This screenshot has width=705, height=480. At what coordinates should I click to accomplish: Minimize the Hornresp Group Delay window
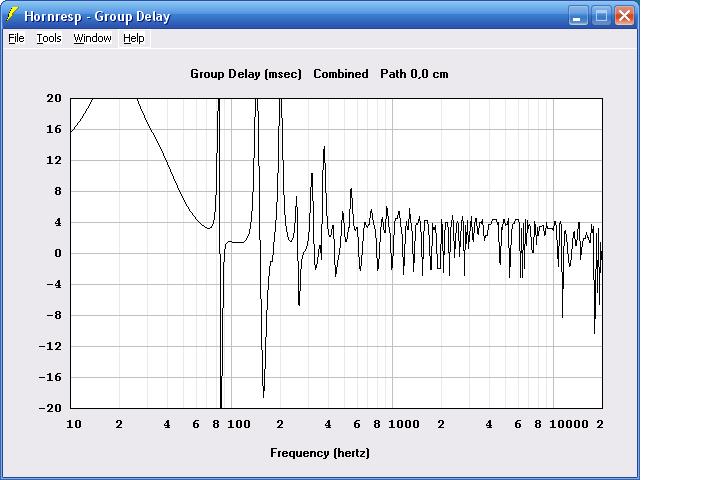(x=578, y=16)
